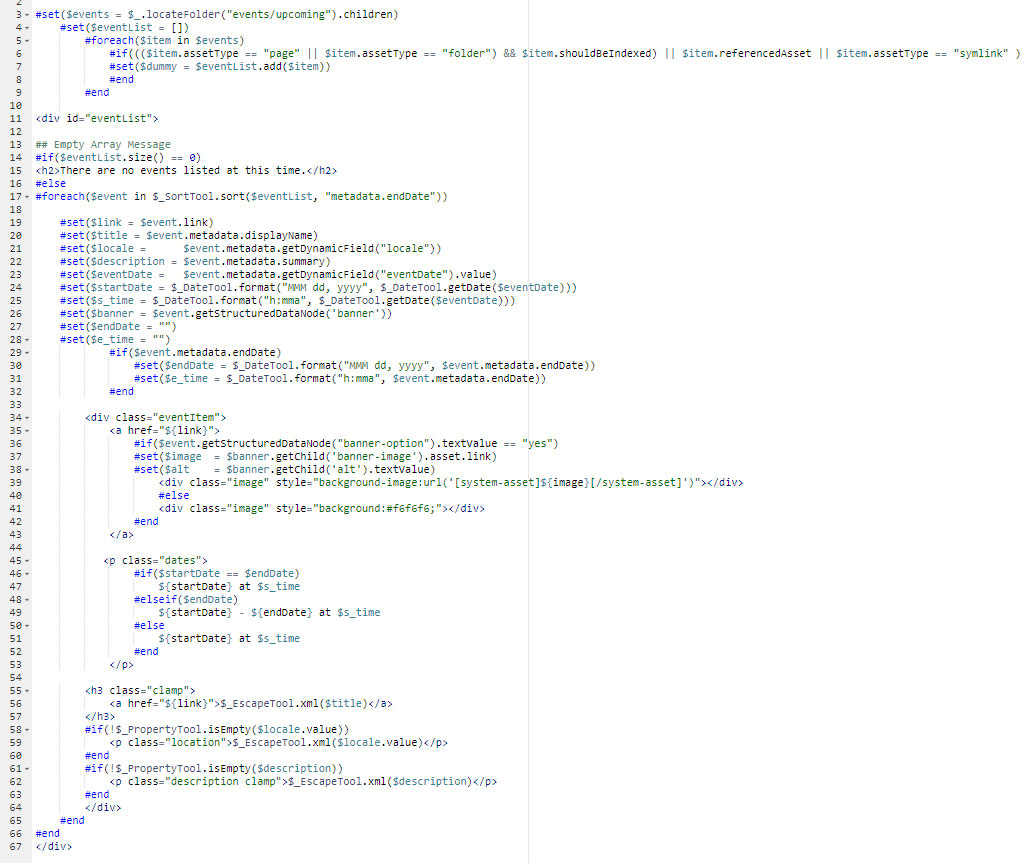The width and height of the screenshot is (1034, 863).
Task: Collapse the h3 class="clamp" block
Action: coord(27,690)
